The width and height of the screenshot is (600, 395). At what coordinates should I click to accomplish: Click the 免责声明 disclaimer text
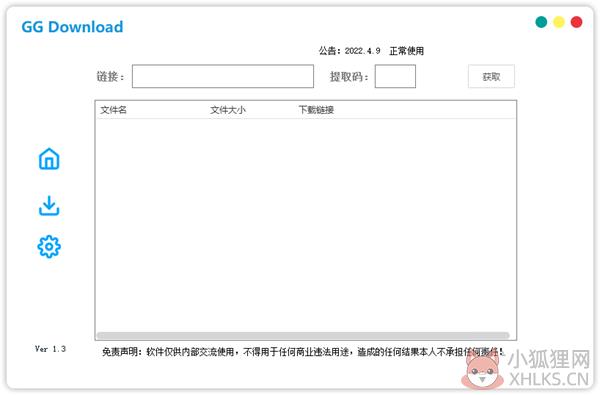(303, 351)
